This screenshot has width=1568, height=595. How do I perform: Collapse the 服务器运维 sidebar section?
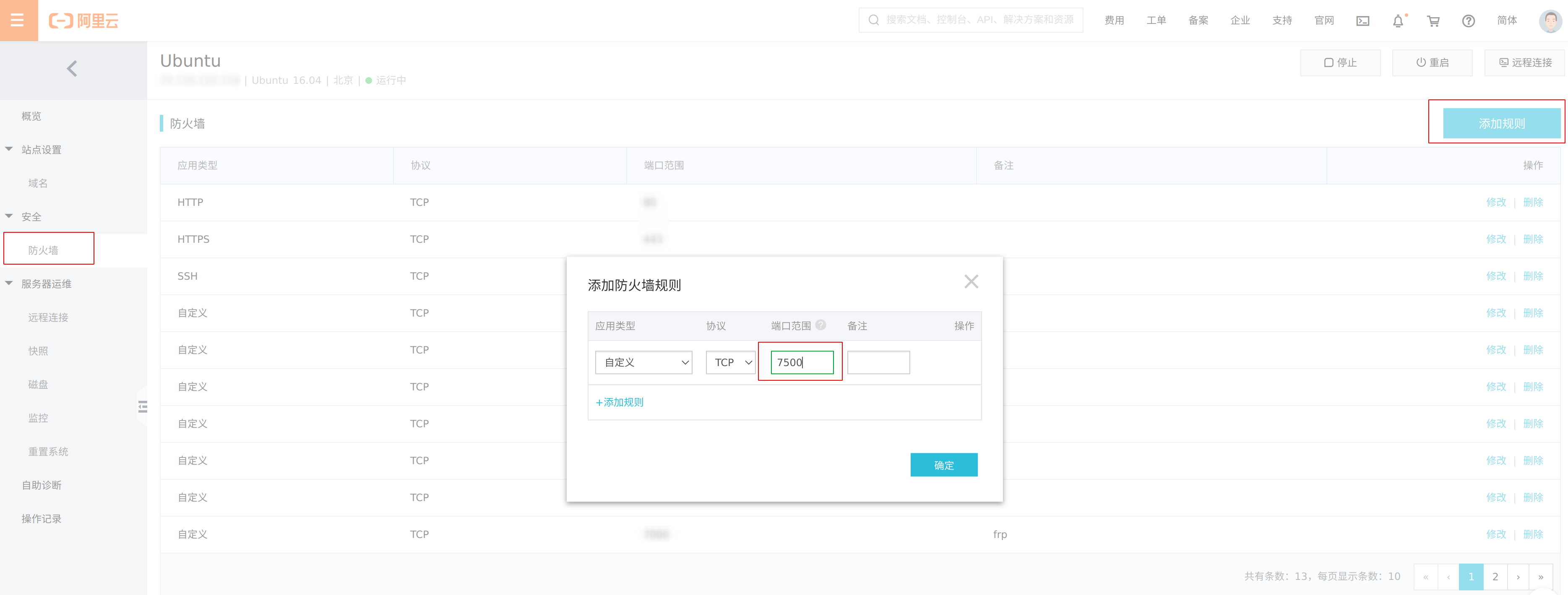point(9,283)
